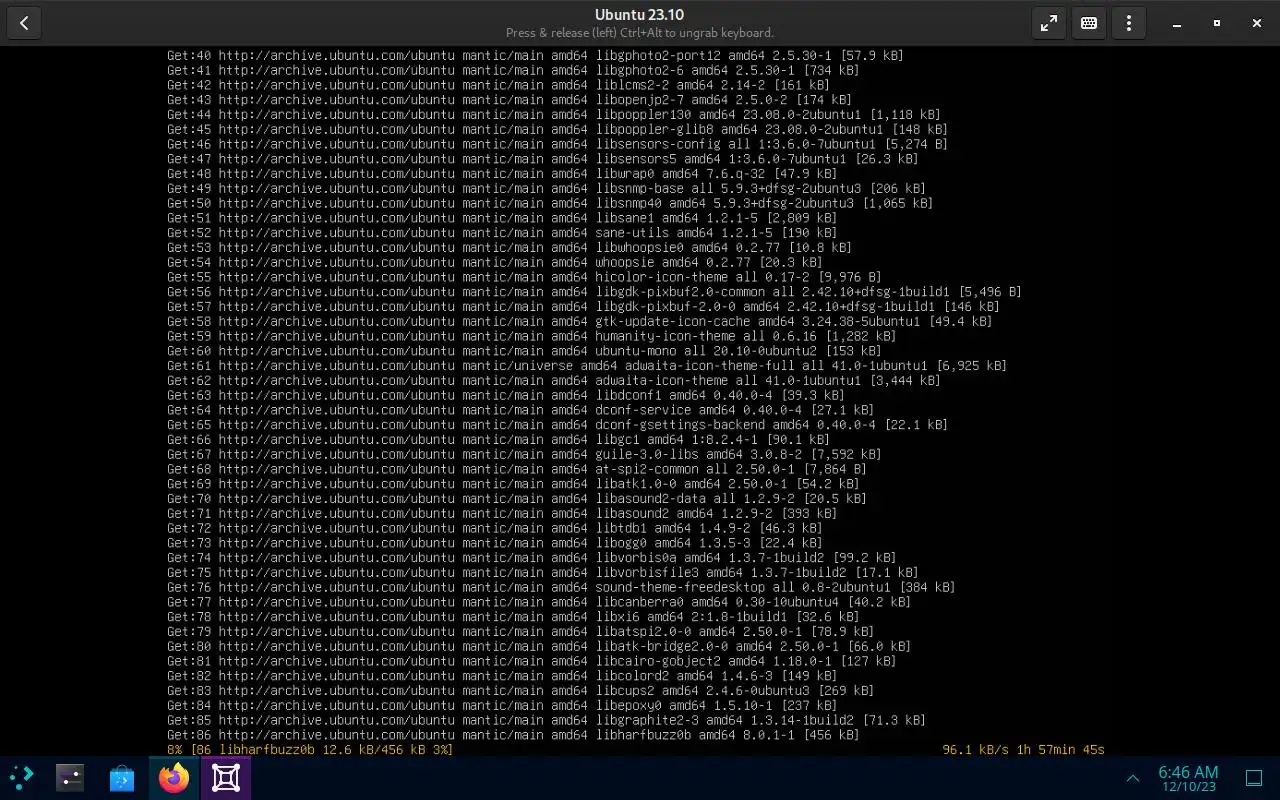
Task: Click the Get:51 line for libsane1
Action: click(x=502, y=218)
